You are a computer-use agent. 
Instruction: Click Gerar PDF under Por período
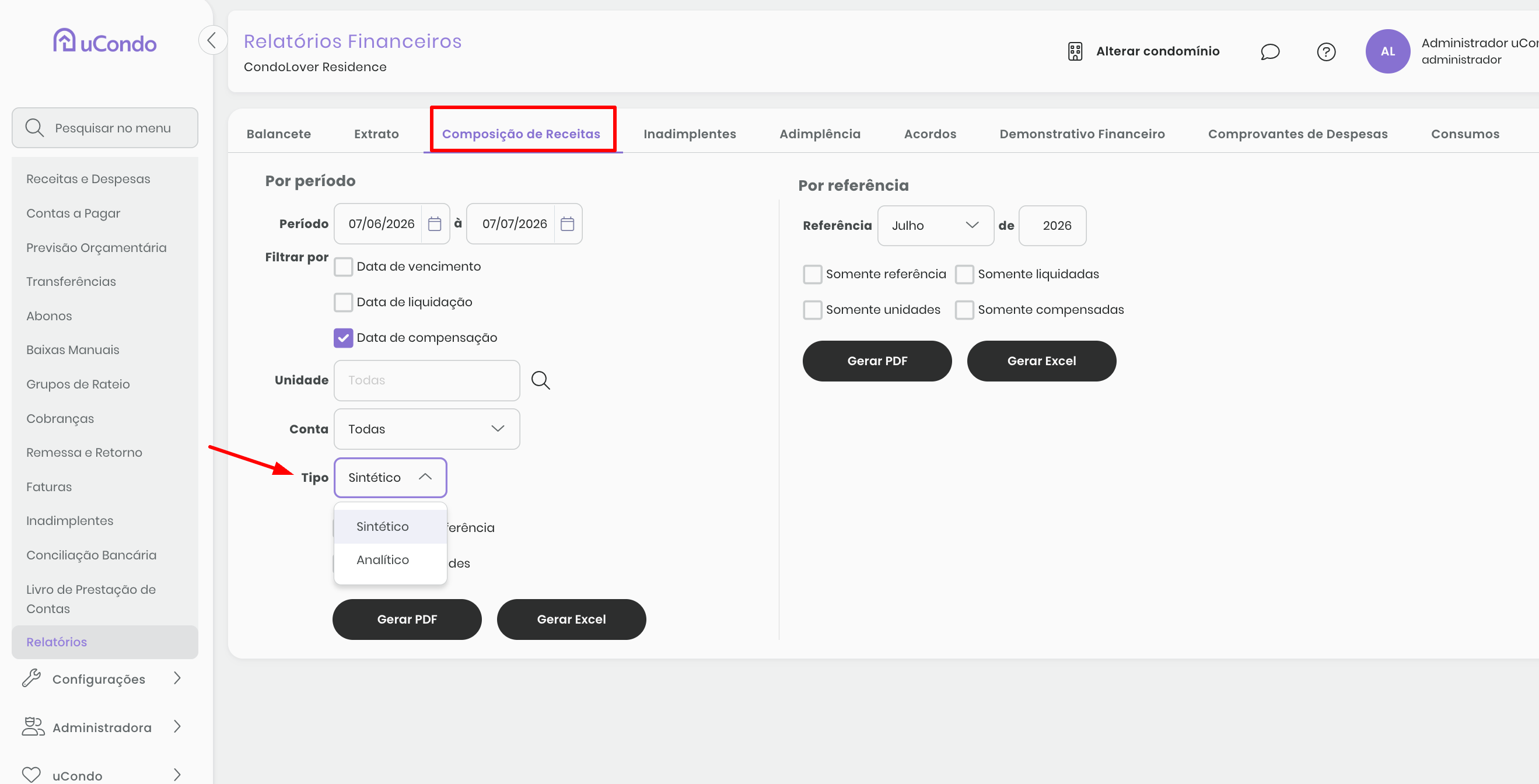click(x=407, y=619)
